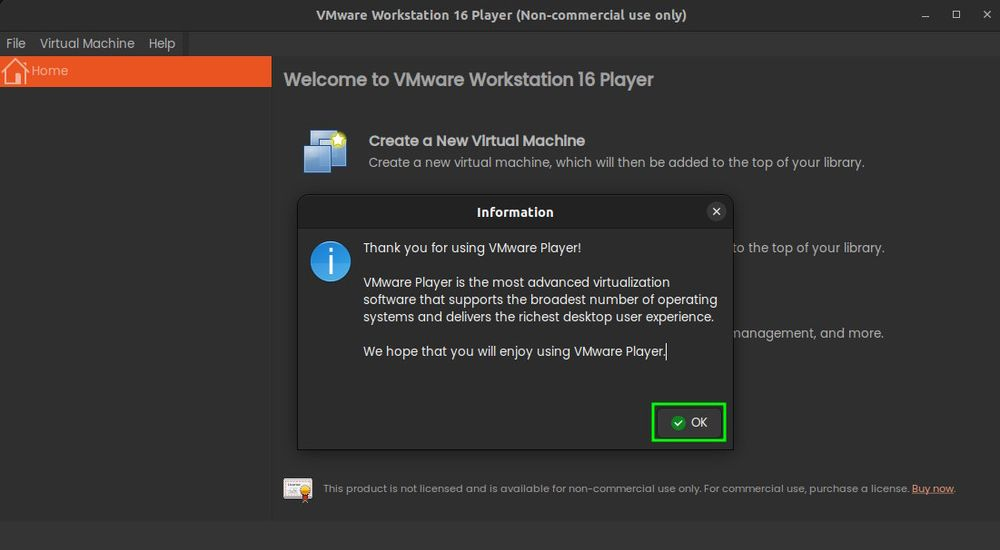This screenshot has width=1000, height=550.
Task: Click the license certificate icon
Action: pos(298,489)
